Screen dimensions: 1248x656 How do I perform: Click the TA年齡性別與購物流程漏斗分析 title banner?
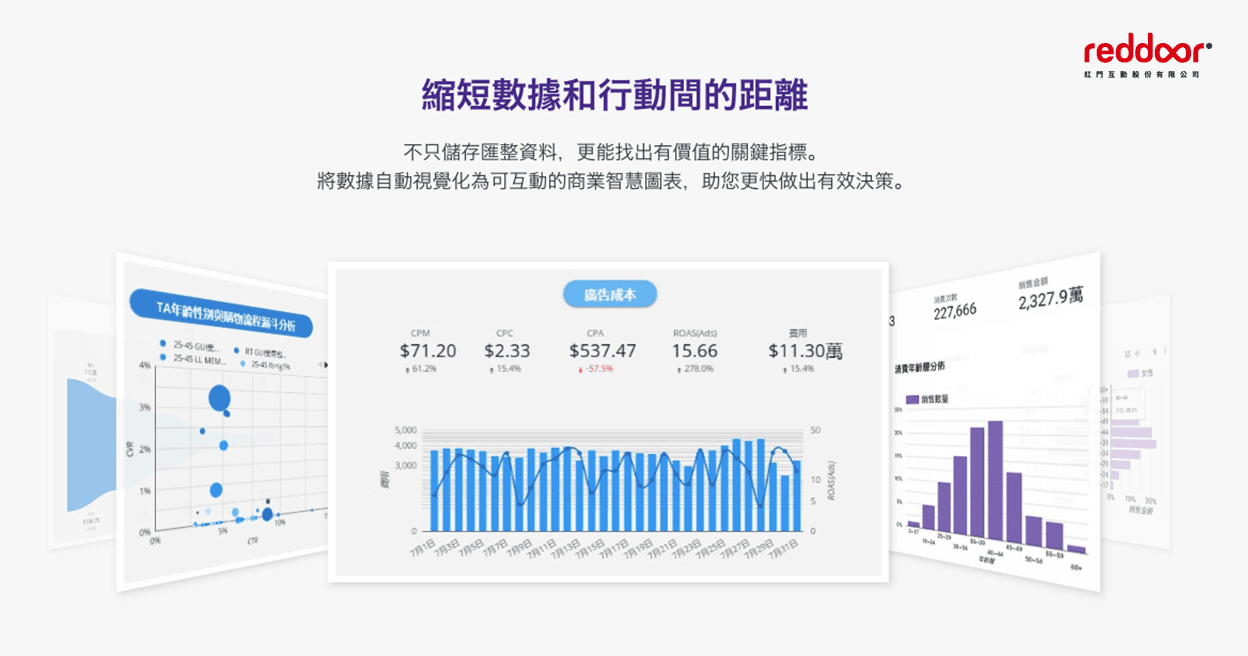221,318
